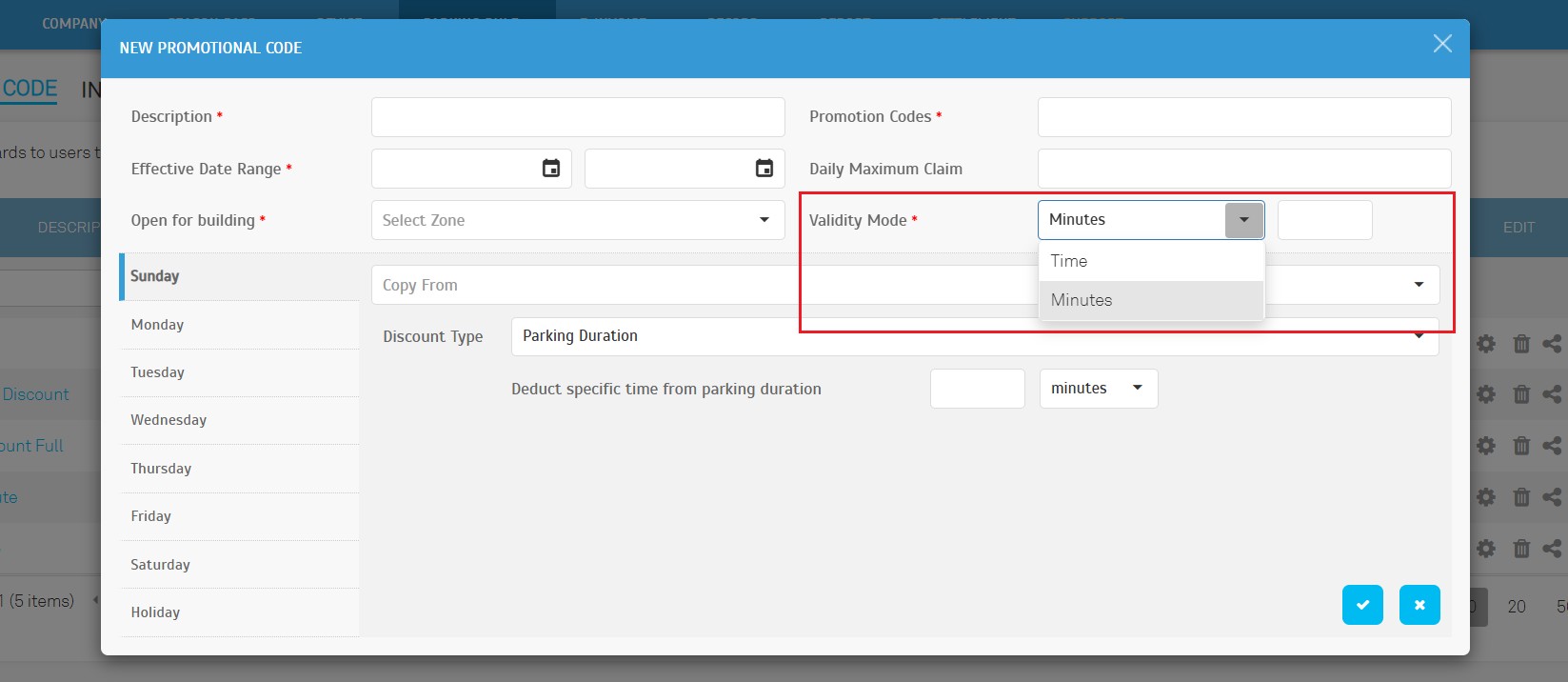Select the Saturday tab
Viewport: 1568px width, 682px height.
(x=160, y=565)
